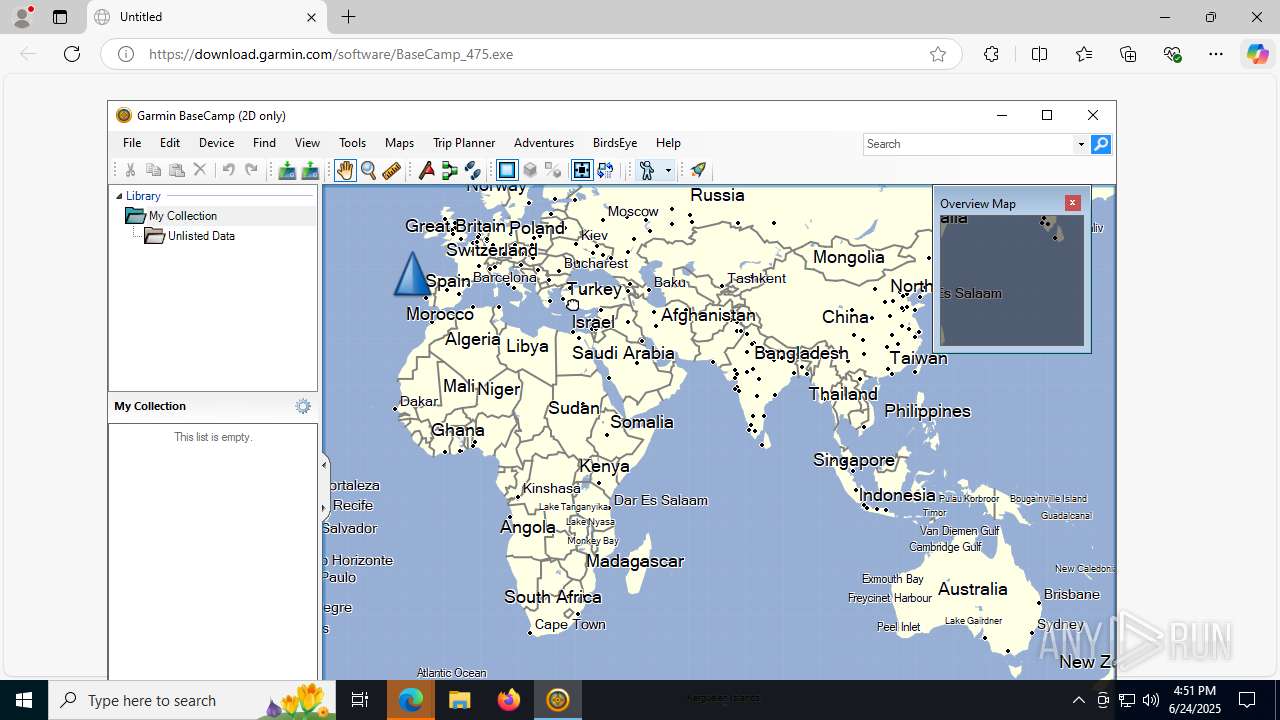Select the Hand pan tool
This screenshot has width=1280, height=720.
[x=345, y=170]
